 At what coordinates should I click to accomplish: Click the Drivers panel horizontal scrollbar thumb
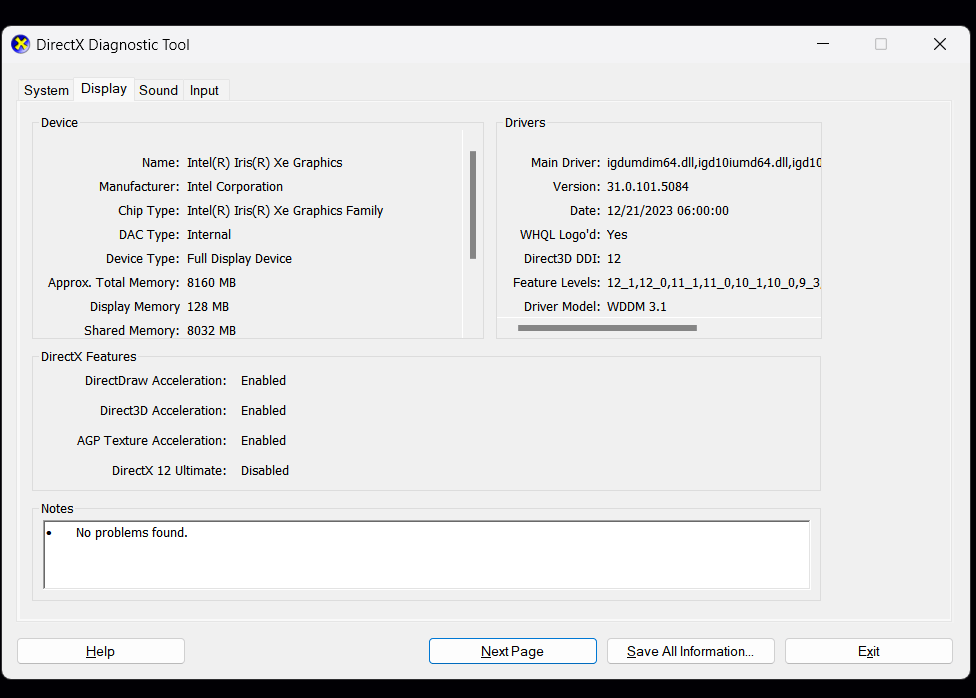607,328
